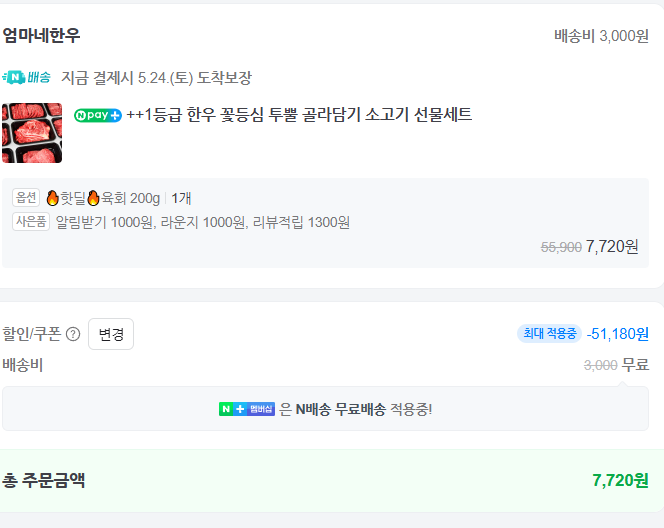Click the 엄마네한우 store name
This screenshot has width=664, height=528.
tap(41, 35)
